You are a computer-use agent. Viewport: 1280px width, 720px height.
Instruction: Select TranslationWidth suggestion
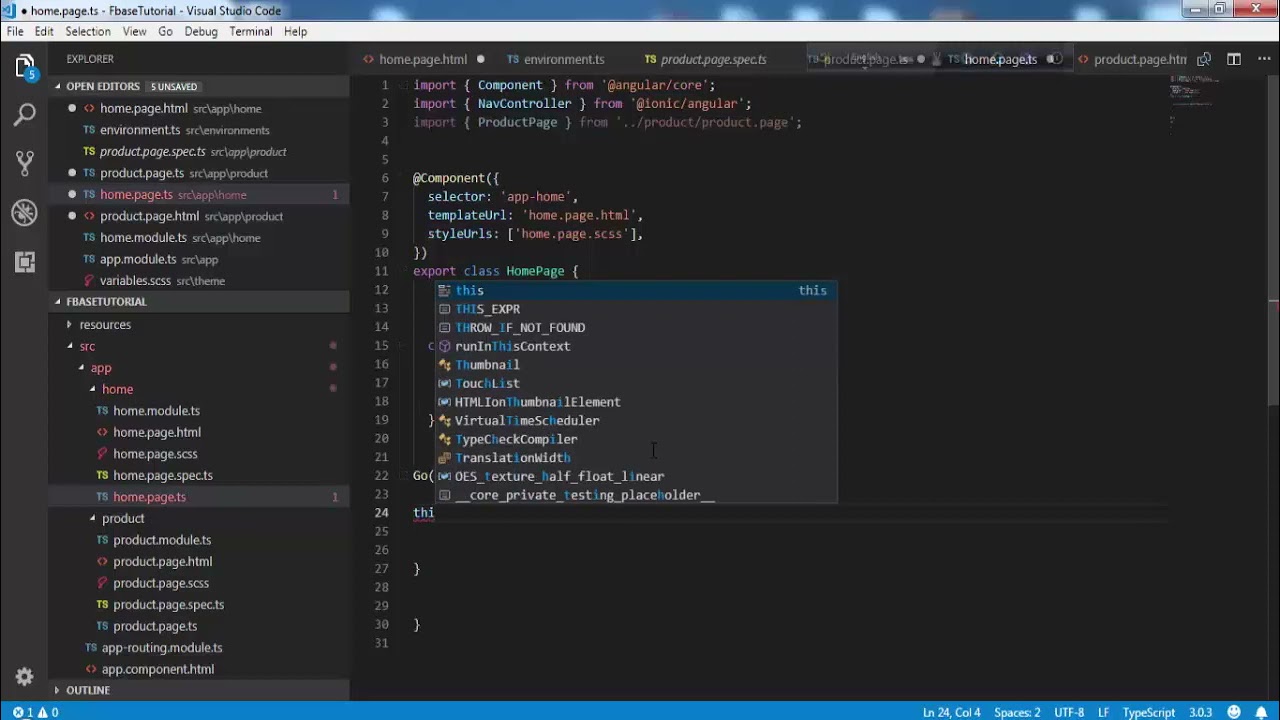(x=635, y=458)
